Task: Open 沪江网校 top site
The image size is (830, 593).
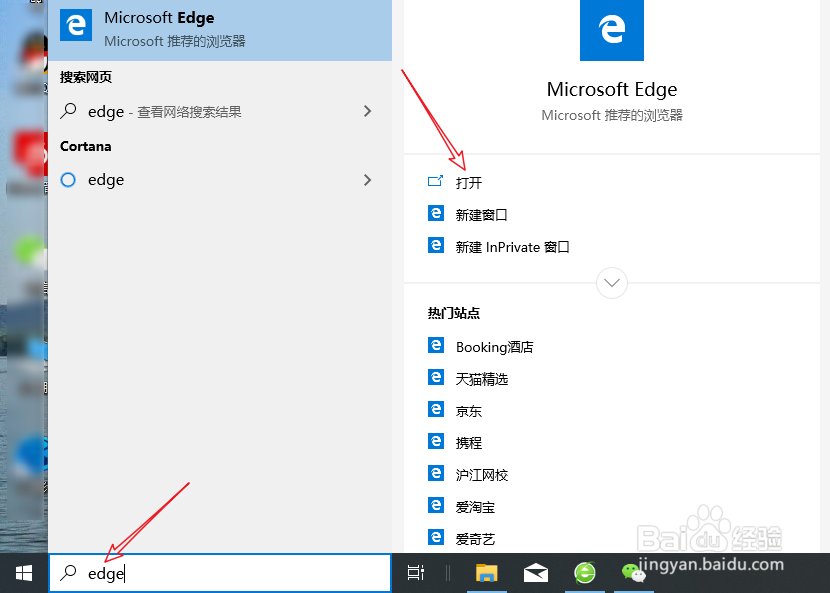Action: tap(482, 475)
